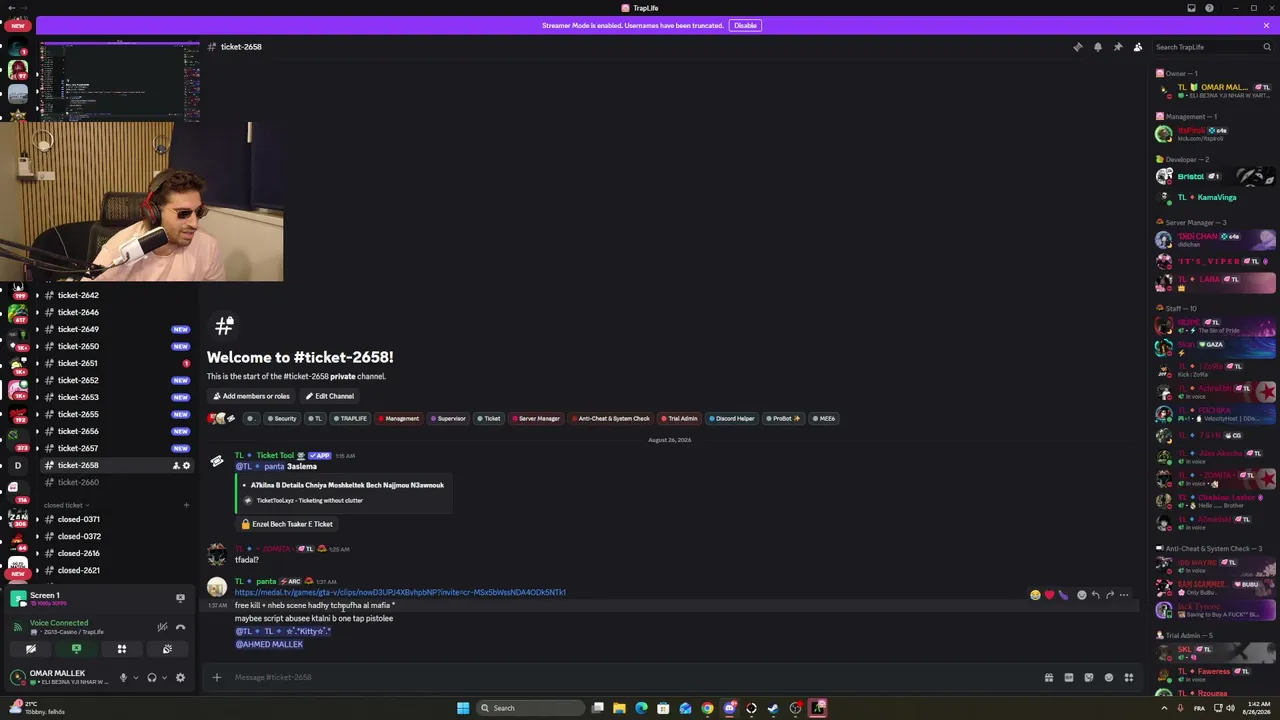Dismiss the Streamer Mode banner

[x=1266, y=26]
